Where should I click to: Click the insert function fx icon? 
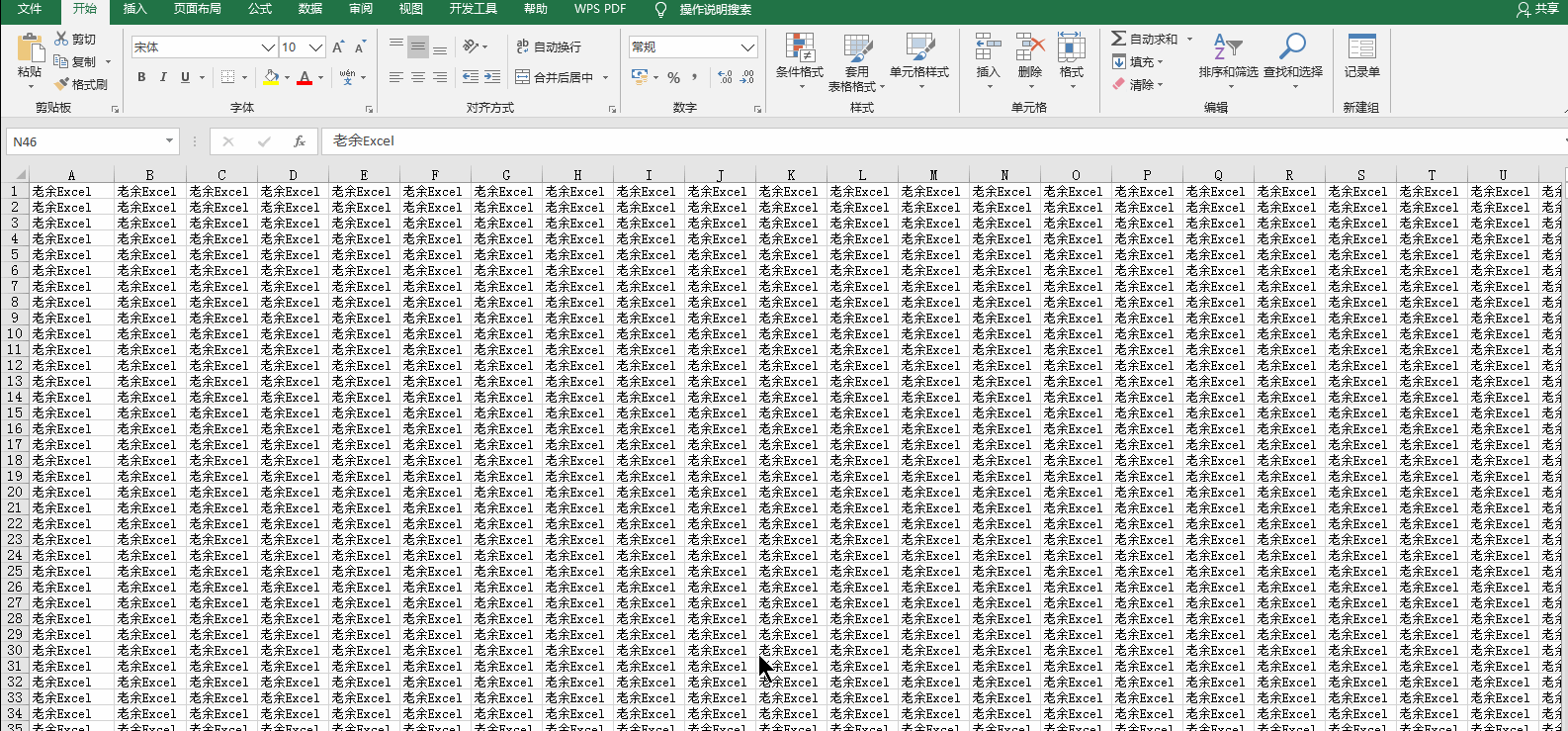[299, 141]
